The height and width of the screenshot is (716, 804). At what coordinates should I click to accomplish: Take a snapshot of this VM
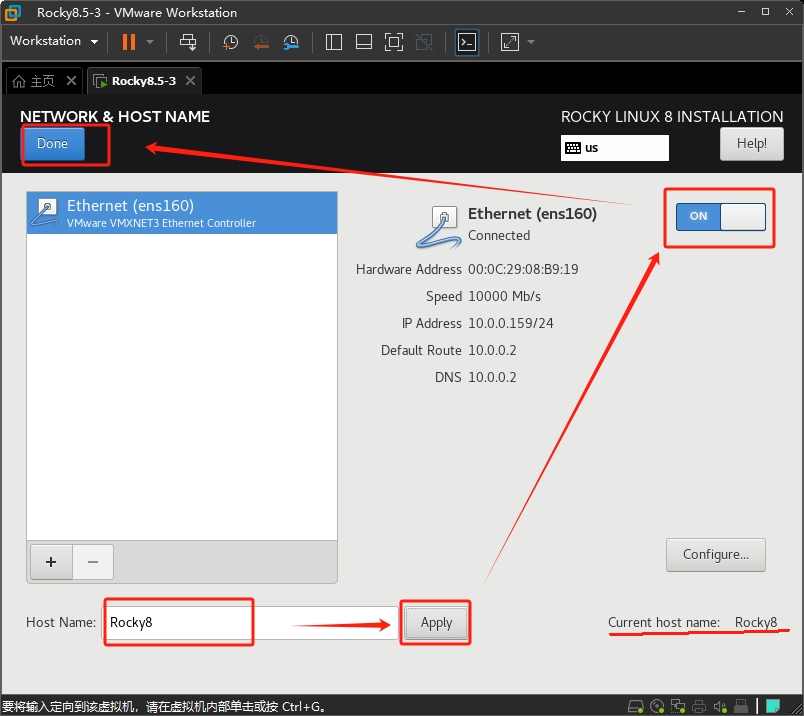point(230,42)
